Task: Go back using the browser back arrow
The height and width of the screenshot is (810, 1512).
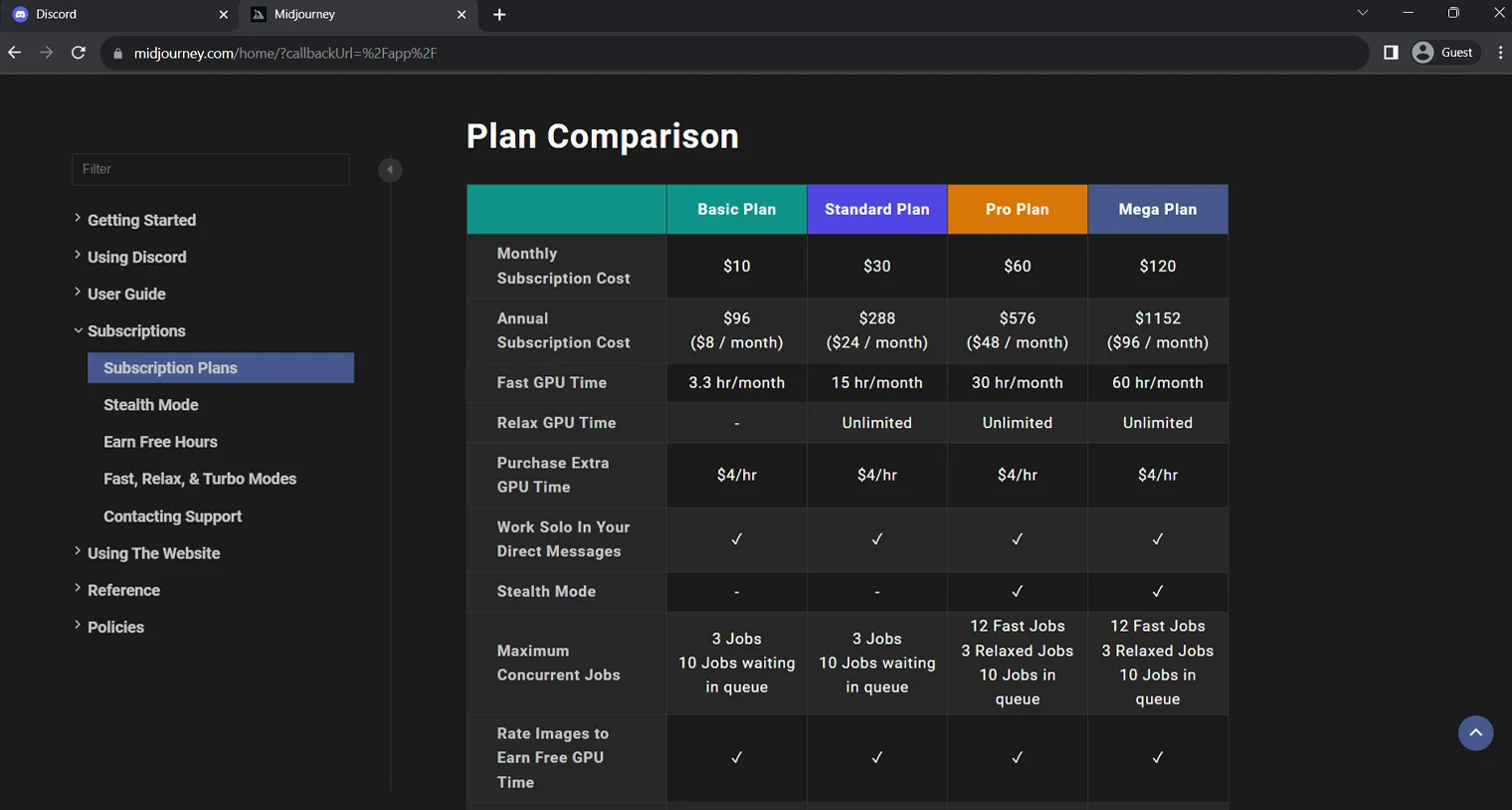Action: [15, 53]
